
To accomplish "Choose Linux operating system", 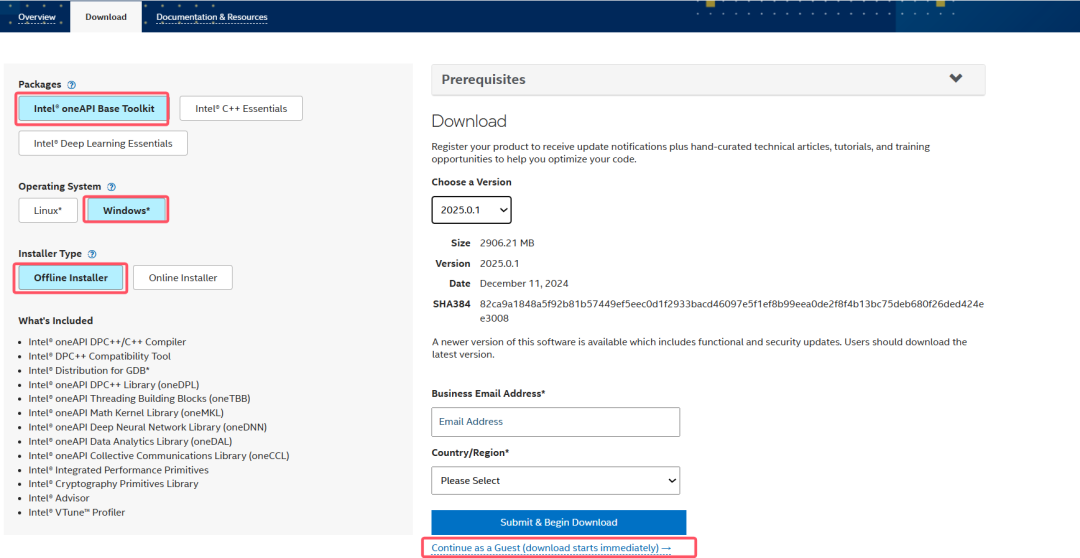I will (x=48, y=211).
